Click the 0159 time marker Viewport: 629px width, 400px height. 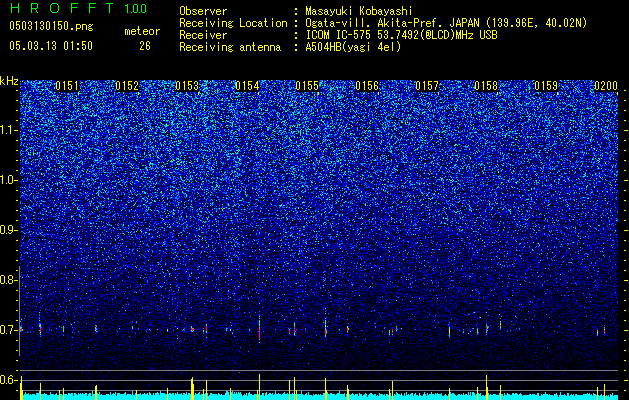tap(546, 86)
